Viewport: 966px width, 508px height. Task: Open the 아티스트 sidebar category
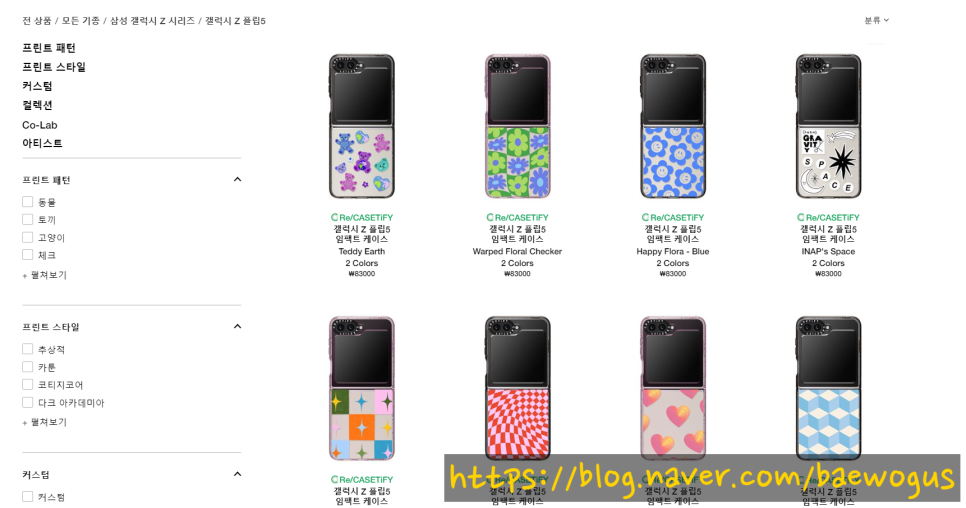[42, 143]
